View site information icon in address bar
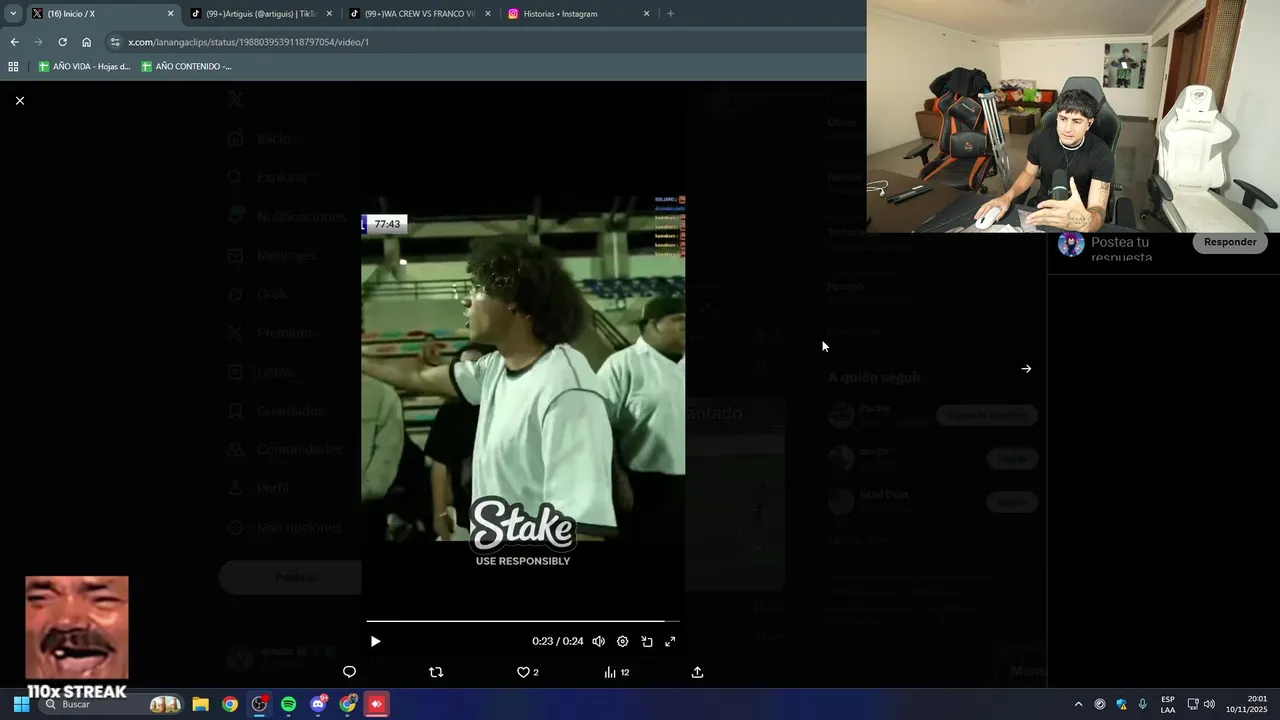Viewport: 1280px width, 720px height. 115,42
